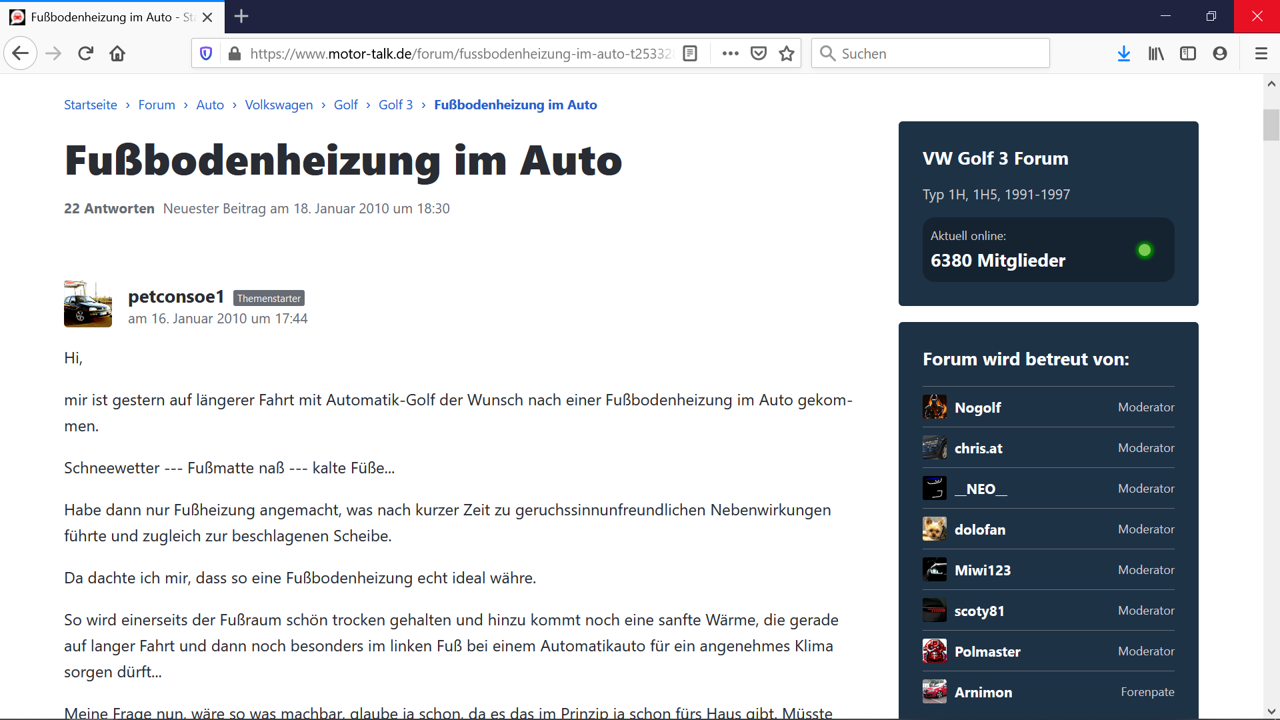The height and width of the screenshot is (720, 1280).
Task: Click Miwi123 avatar thumbnail
Action: (x=934, y=570)
